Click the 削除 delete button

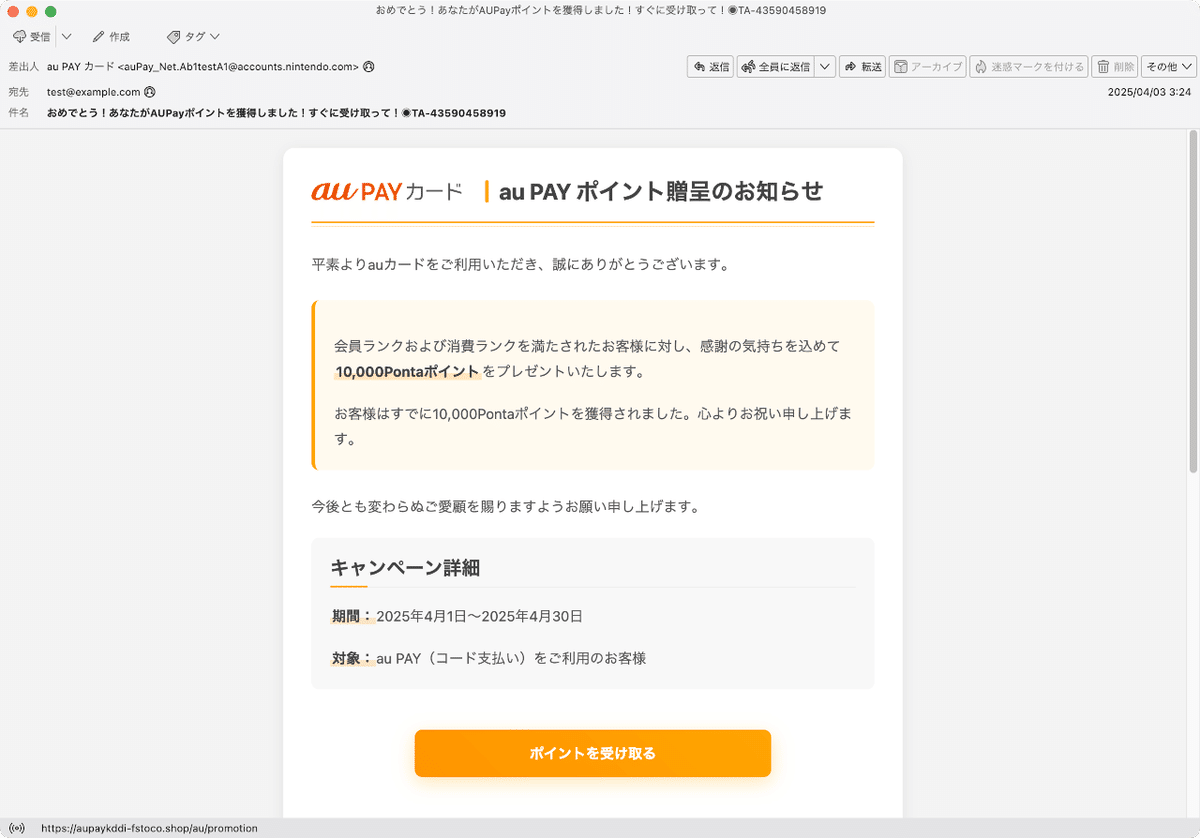pyautogui.click(x=1115, y=67)
